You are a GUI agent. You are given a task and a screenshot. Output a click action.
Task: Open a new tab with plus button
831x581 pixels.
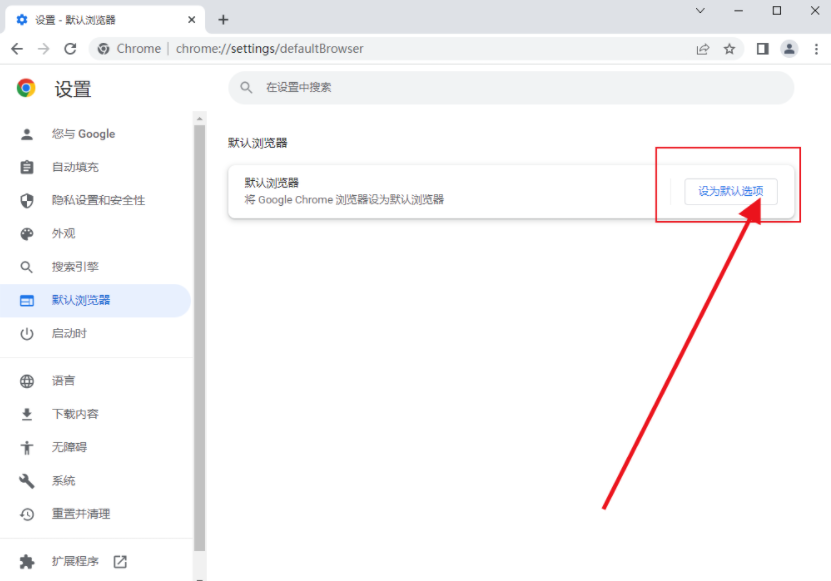223,20
